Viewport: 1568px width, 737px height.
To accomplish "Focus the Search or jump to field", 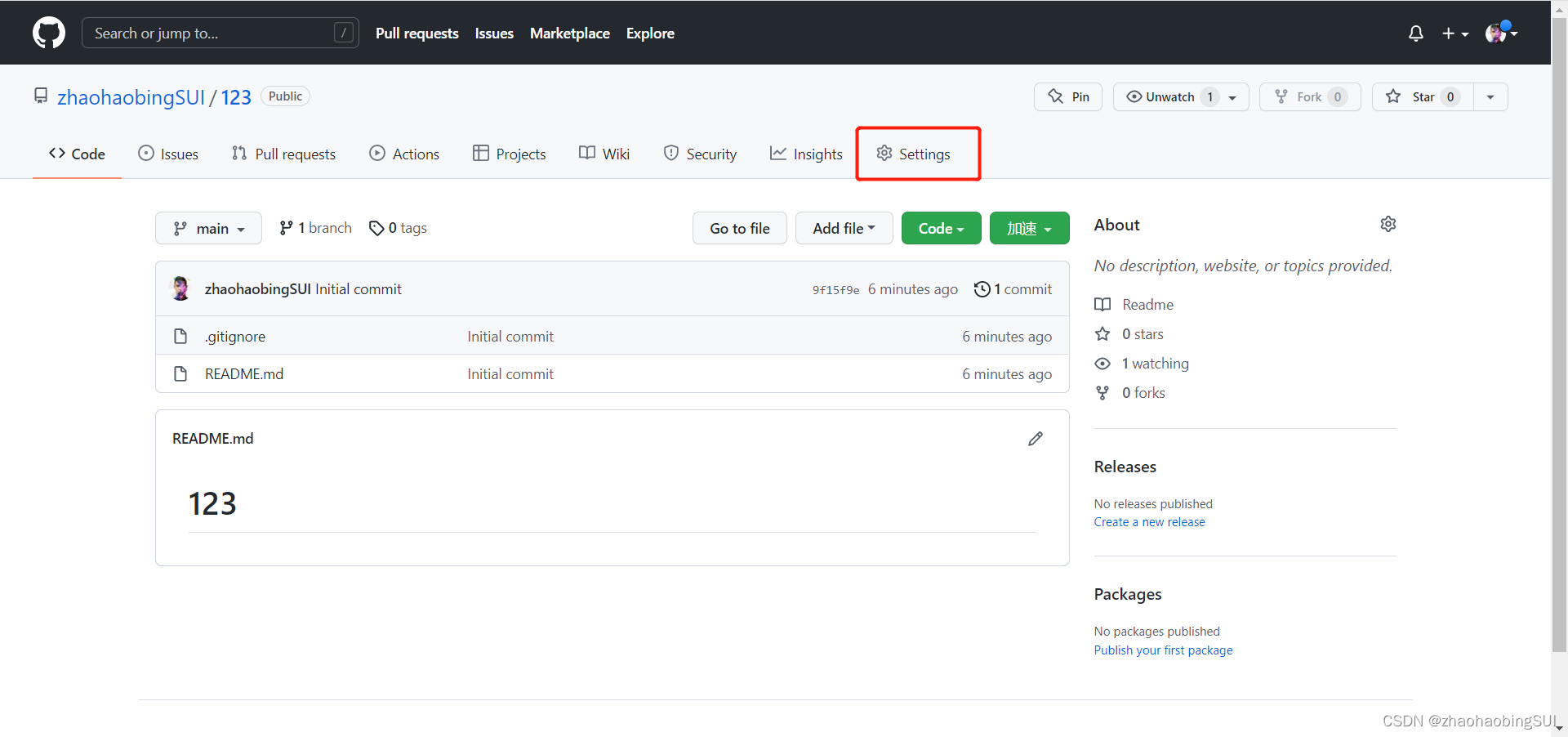I will pos(220,33).
